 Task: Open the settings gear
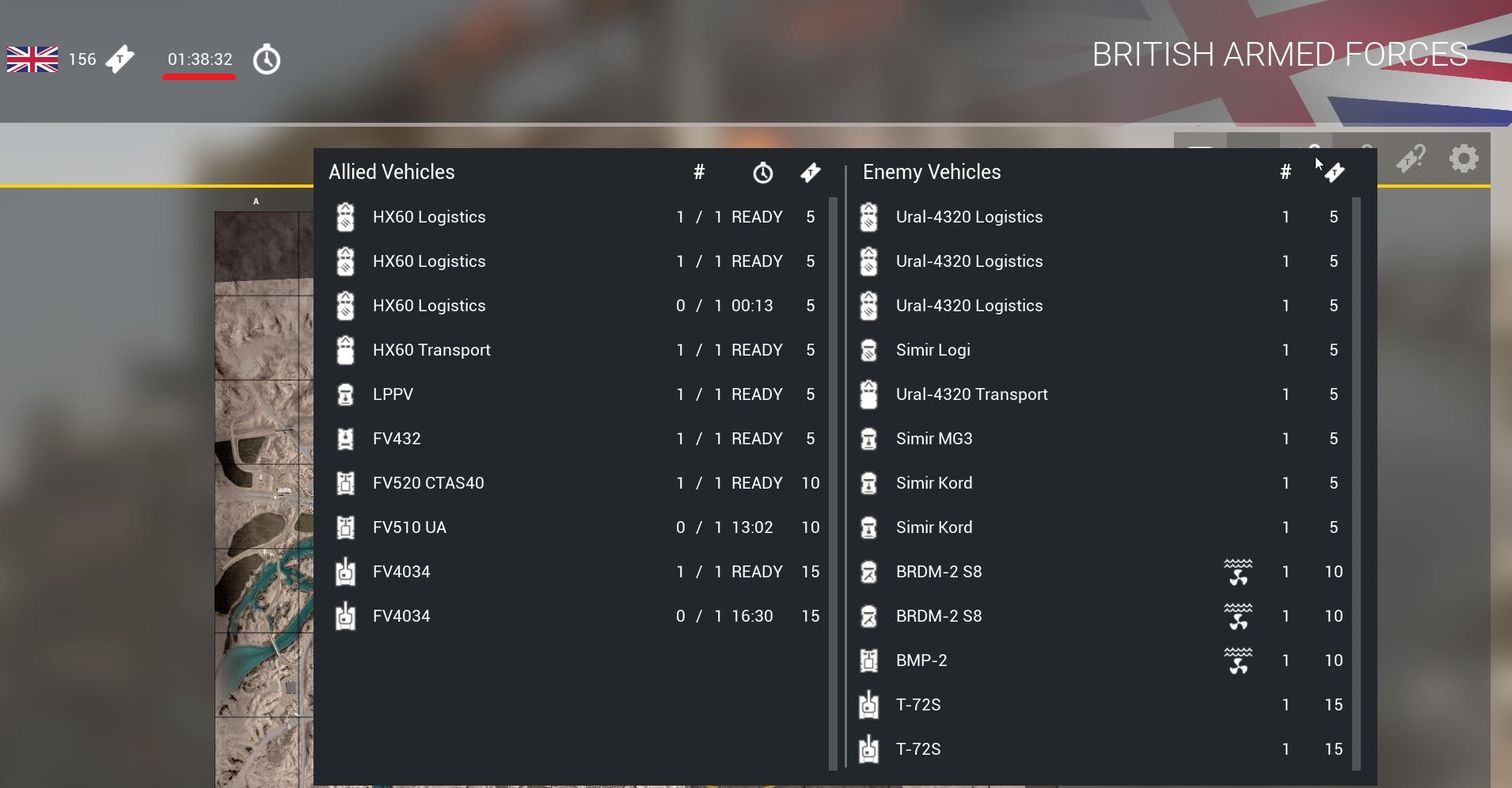[1464, 158]
